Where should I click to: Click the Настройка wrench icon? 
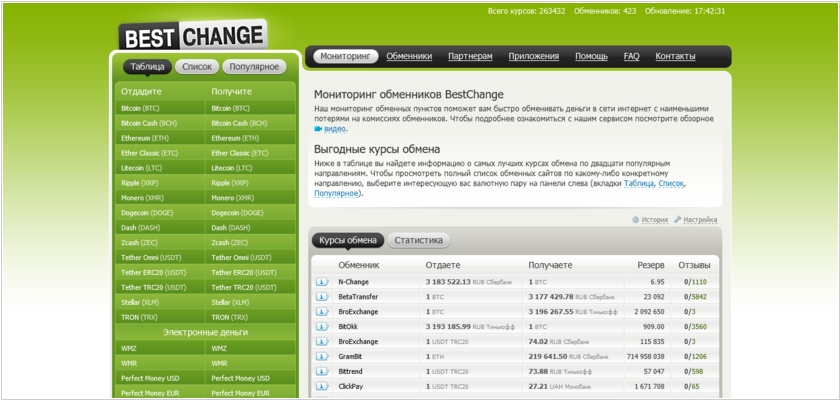click(678, 220)
